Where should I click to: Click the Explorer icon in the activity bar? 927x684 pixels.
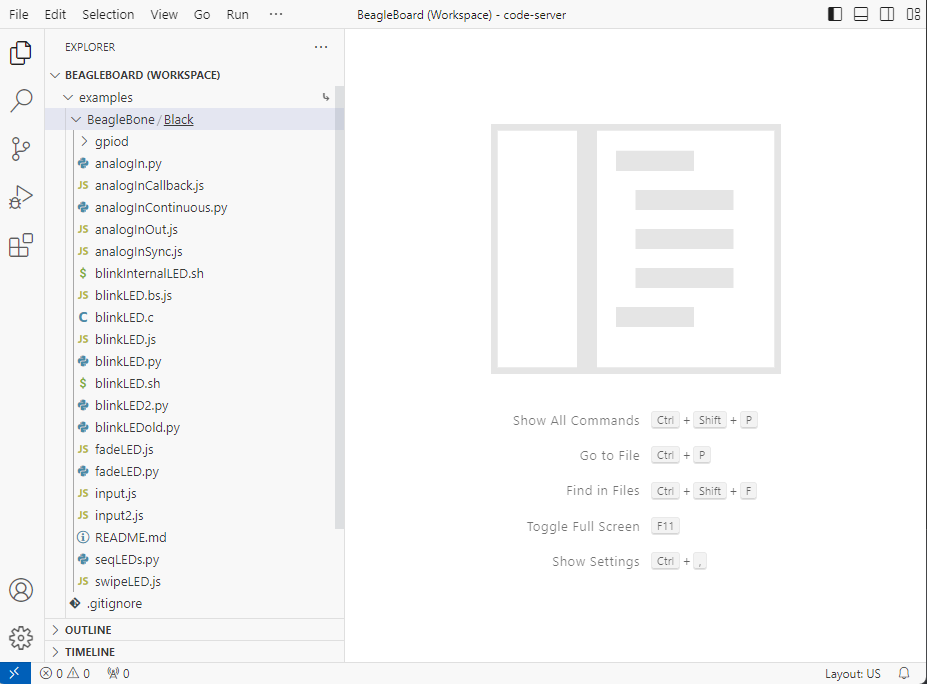(21, 52)
